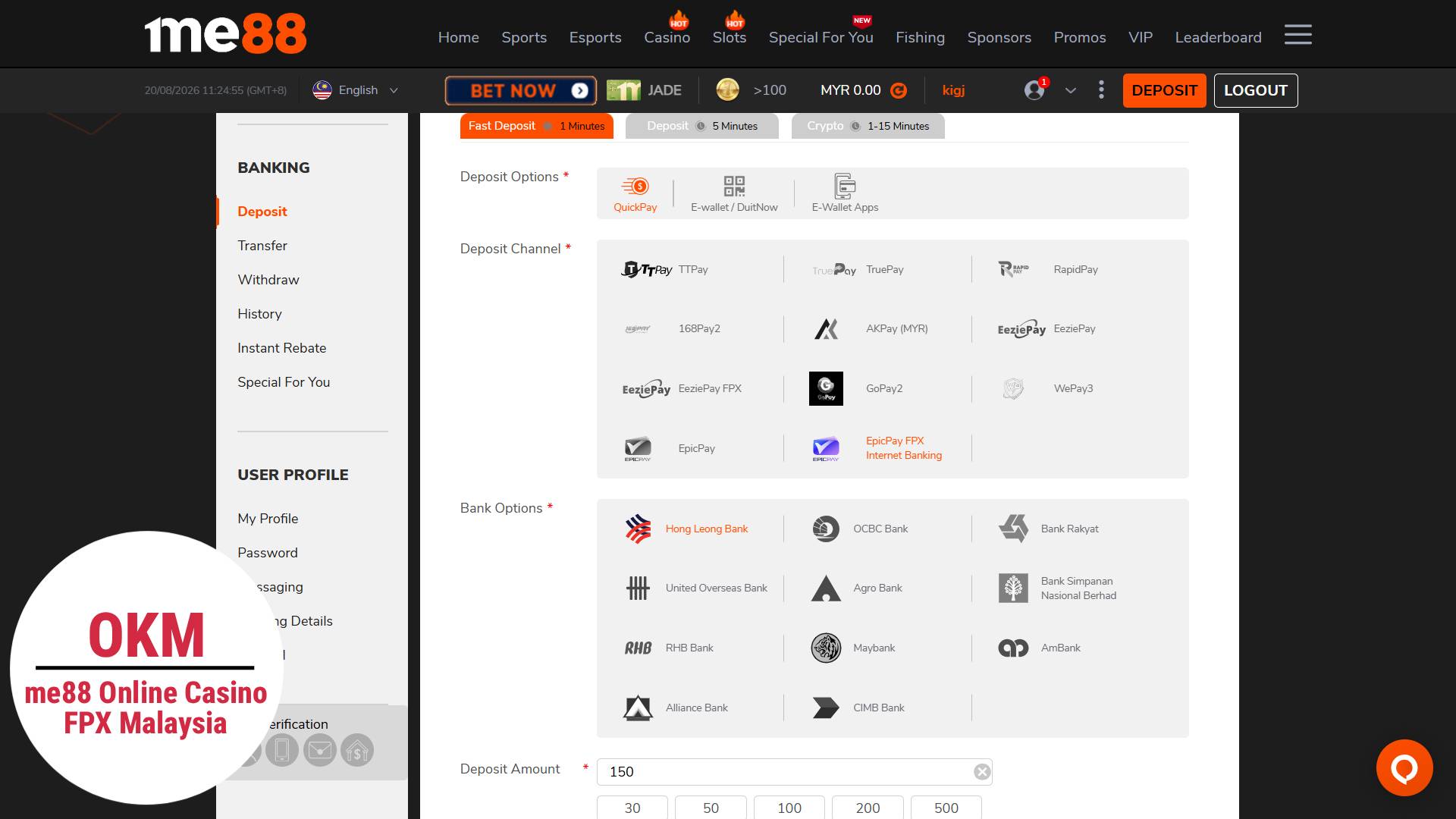Viewport: 1456px width, 819px height.
Task: Switch to Deposit 5 Minutes tab
Action: pyautogui.click(x=702, y=126)
